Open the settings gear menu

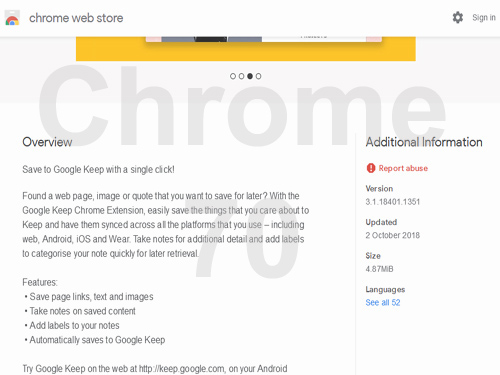tap(458, 17)
